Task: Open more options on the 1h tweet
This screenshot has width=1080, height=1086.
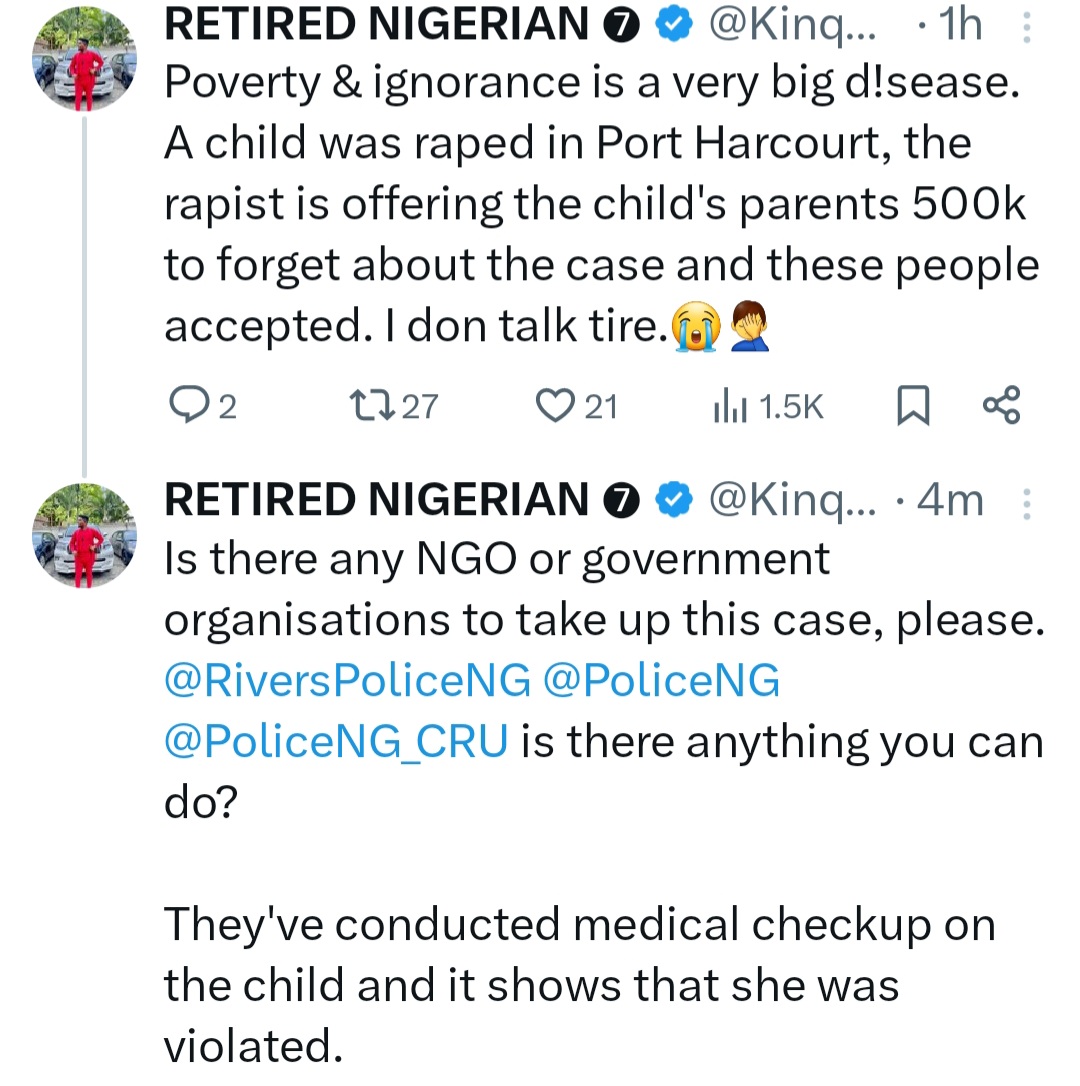Action: tap(1026, 26)
